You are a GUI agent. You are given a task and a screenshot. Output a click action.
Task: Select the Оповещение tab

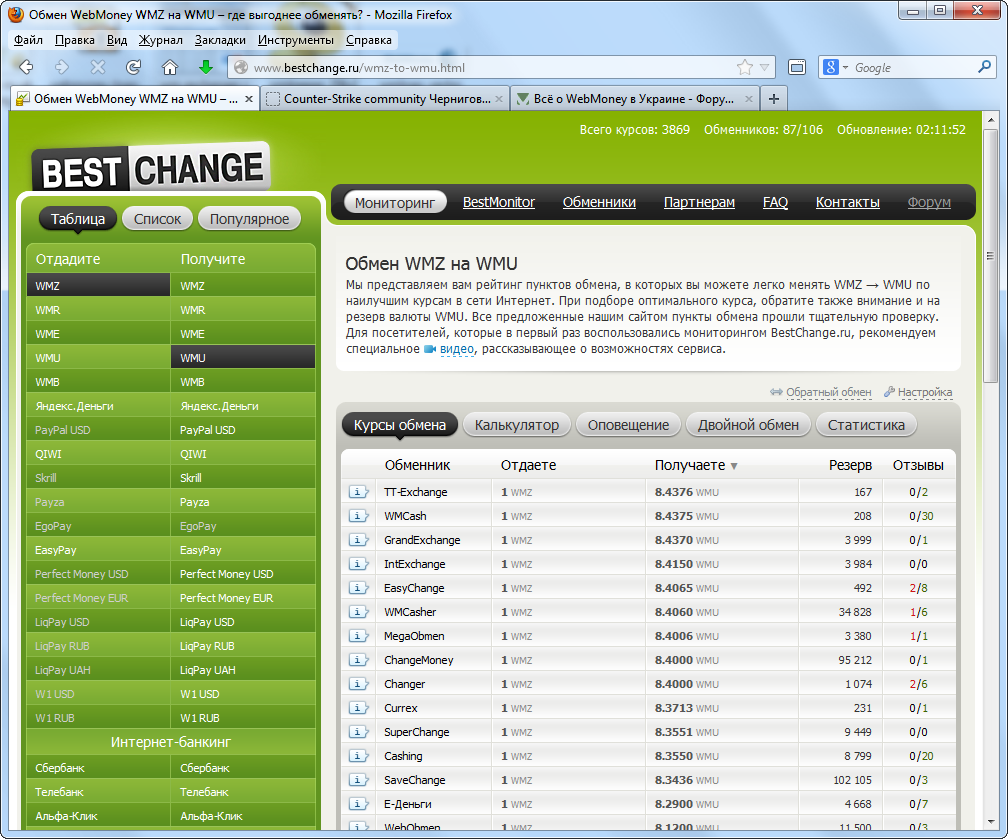[x=628, y=425]
